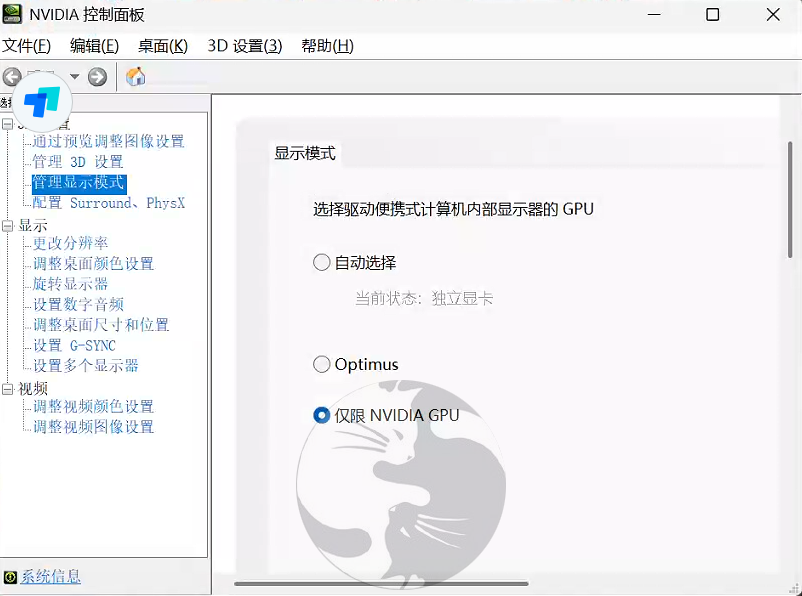Open 通过预览调整图像设置 in the tree
This screenshot has width=802, height=596.
pyautogui.click(x=108, y=141)
